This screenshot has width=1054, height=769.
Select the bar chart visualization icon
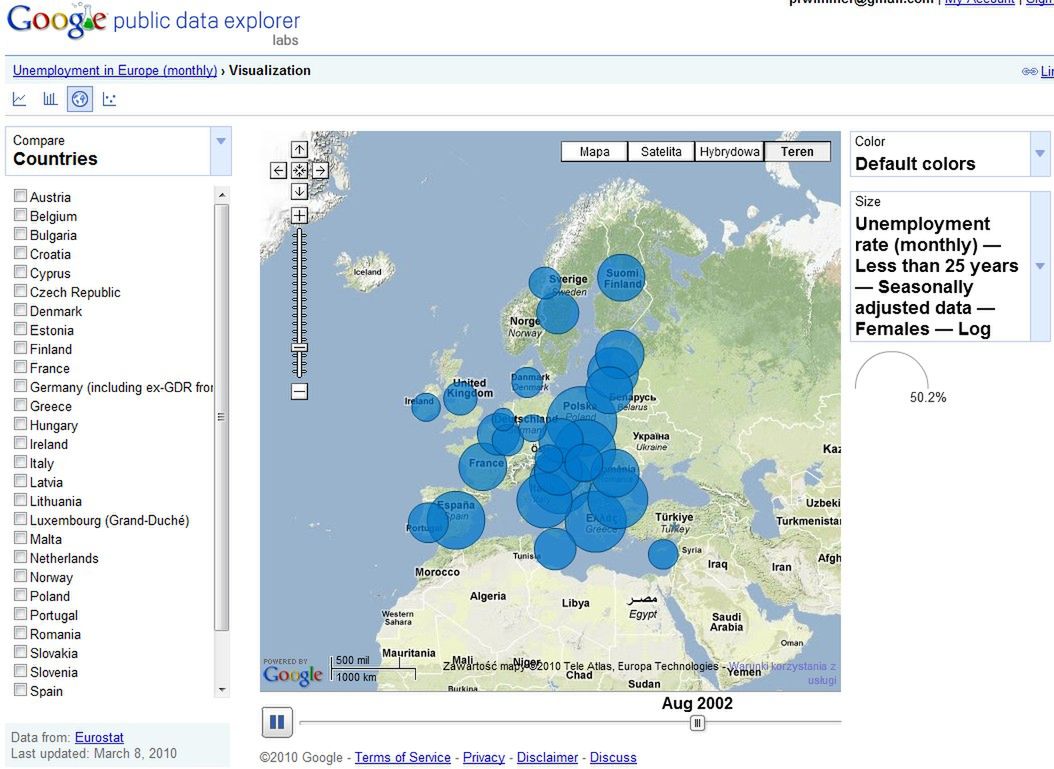click(x=50, y=98)
